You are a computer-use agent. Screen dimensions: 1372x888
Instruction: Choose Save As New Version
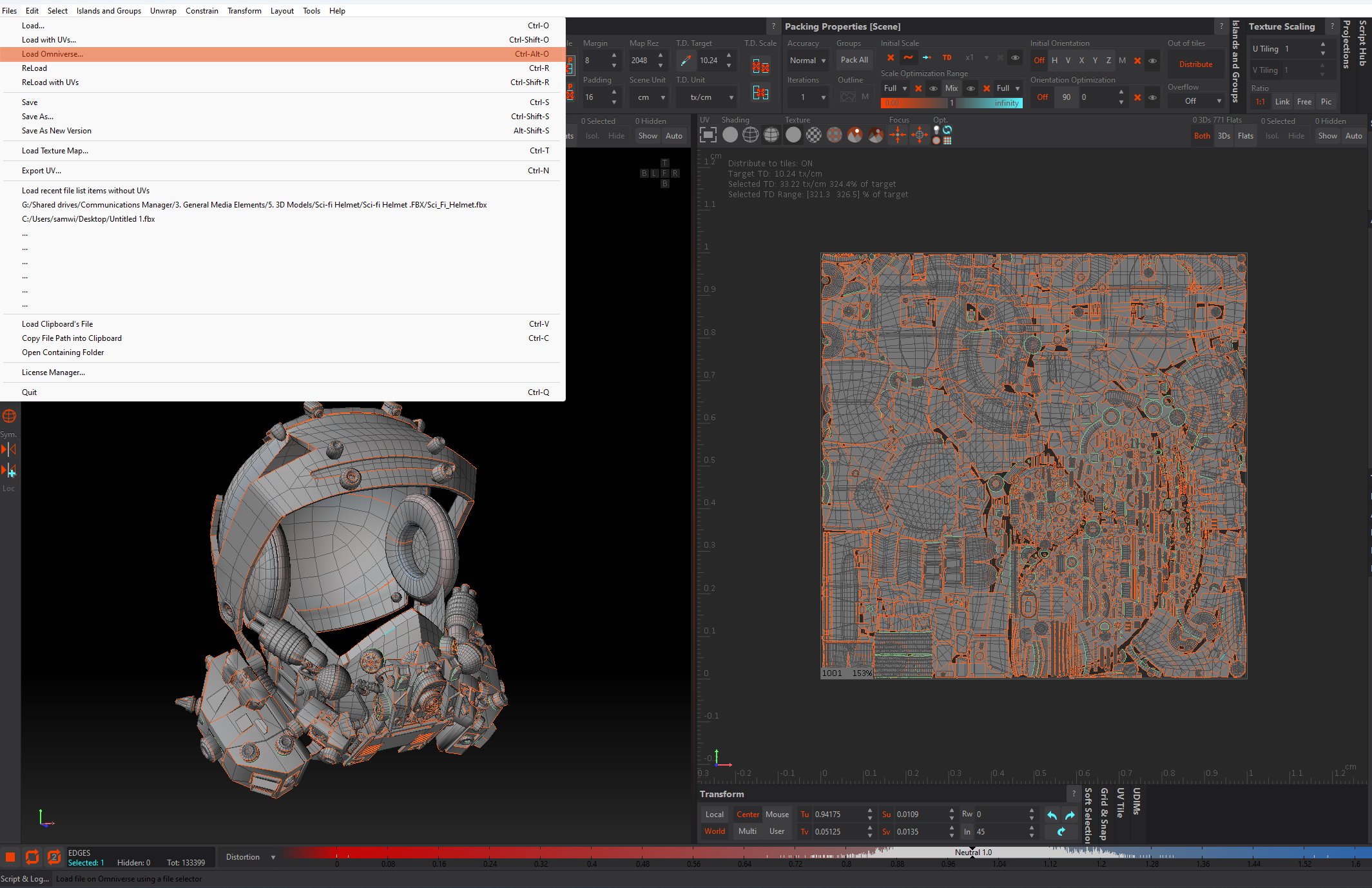click(x=283, y=131)
